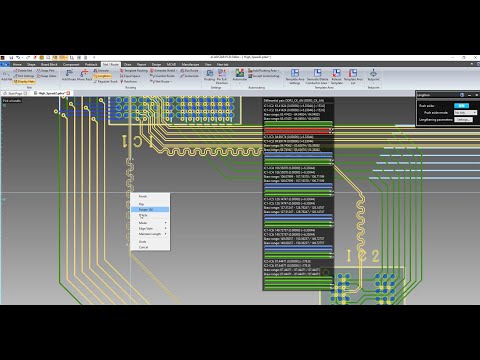
Task: Choose the highlighted Rotate 90 menu entry
Action: click(x=150, y=210)
